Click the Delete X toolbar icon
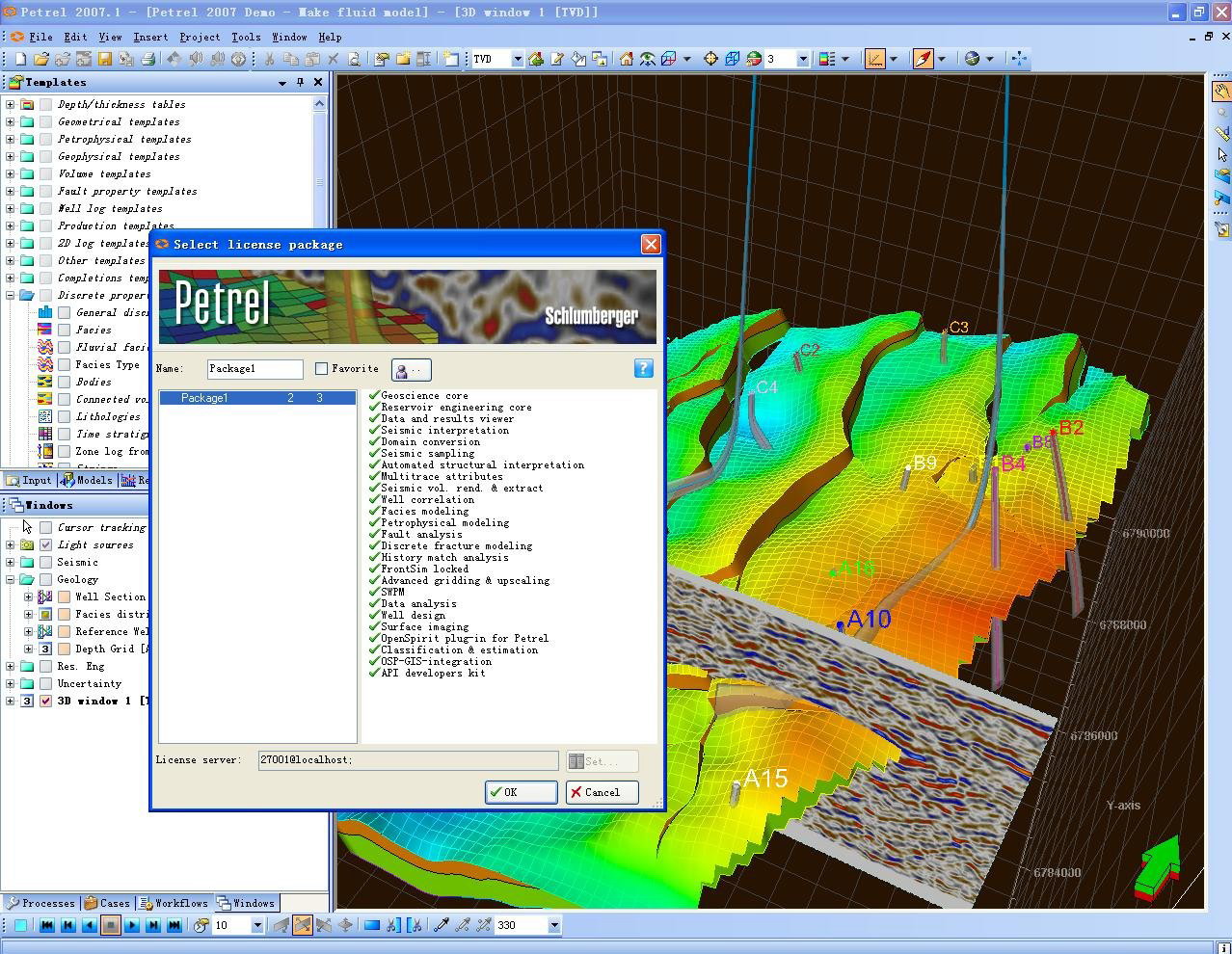 coord(333,59)
